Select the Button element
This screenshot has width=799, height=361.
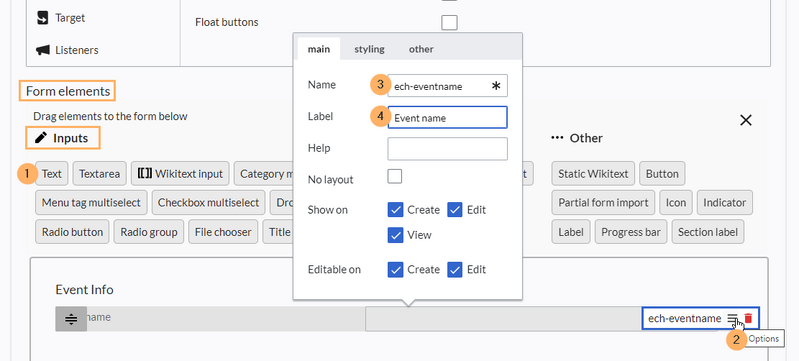pos(662,174)
